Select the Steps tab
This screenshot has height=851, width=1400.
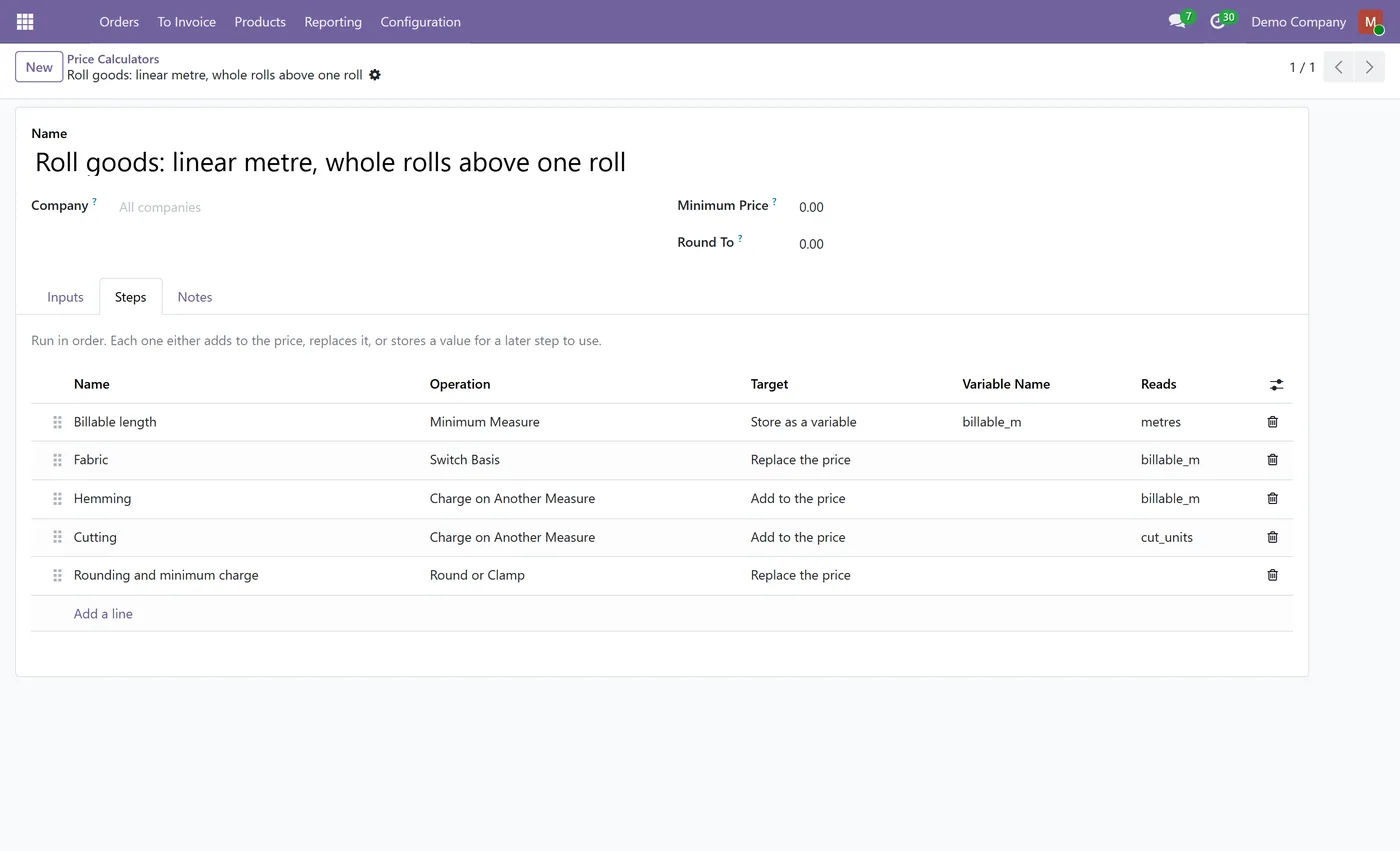pos(130,297)
